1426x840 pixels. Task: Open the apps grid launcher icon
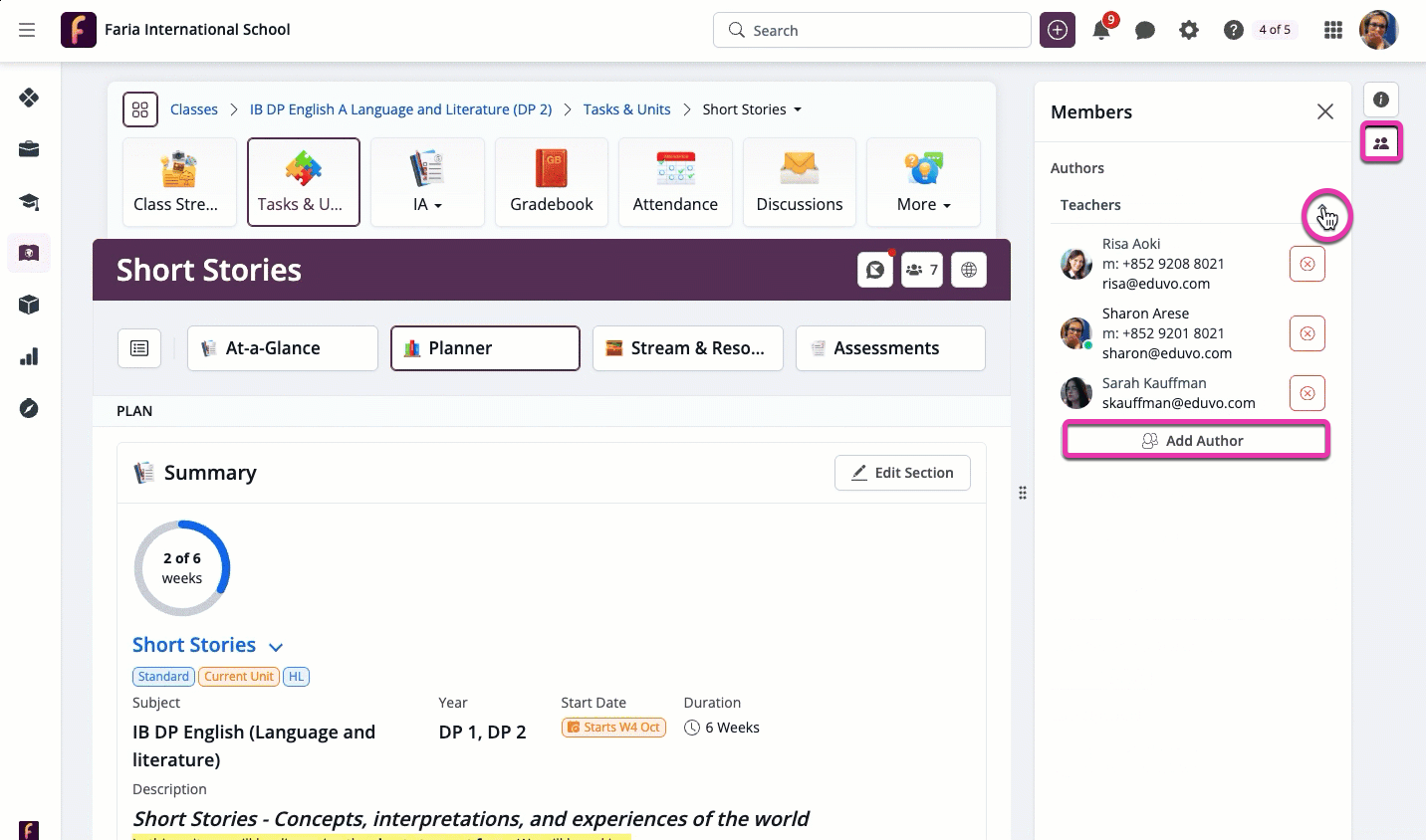[1333, 31]
